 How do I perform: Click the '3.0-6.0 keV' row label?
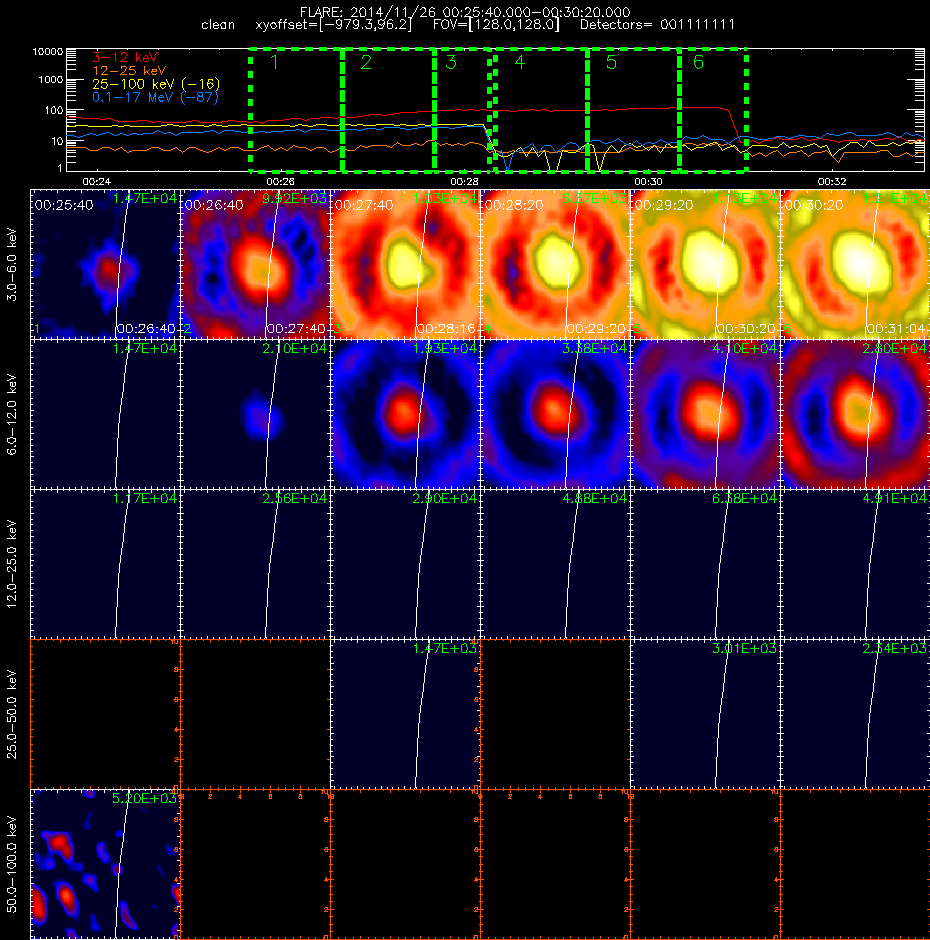12,264
